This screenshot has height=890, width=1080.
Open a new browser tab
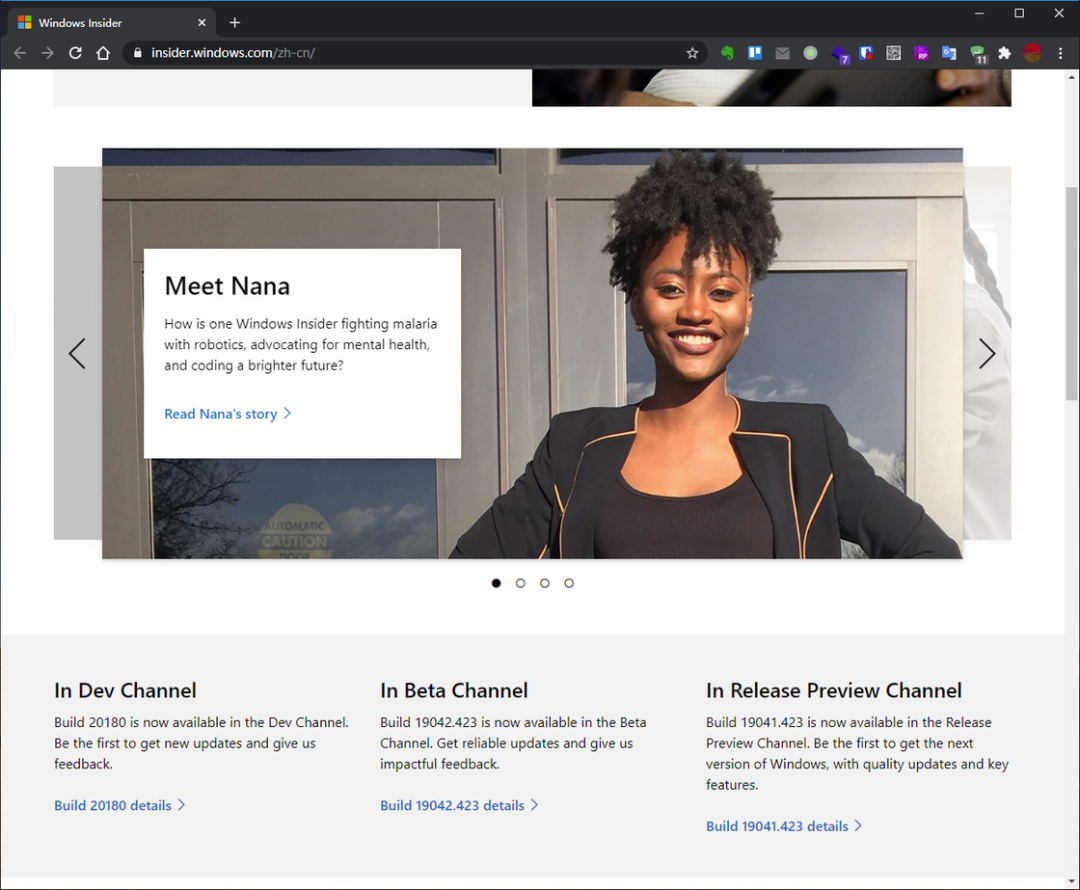[x=235, y=22]
